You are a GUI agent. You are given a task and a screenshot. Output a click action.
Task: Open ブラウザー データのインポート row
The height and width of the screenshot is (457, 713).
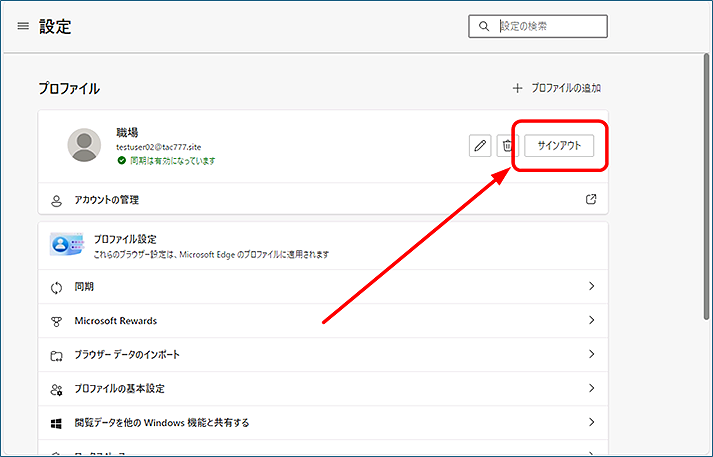323,355
